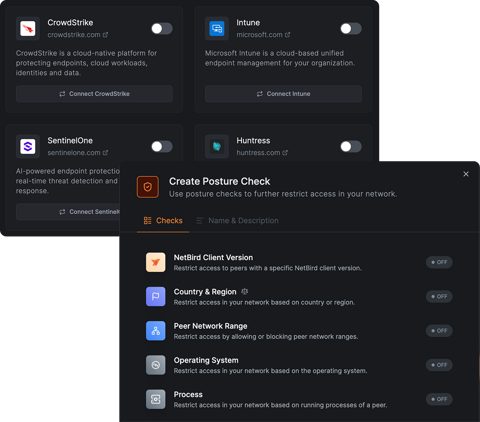Screen dimensions: 480x422
Task: Click external-link icon next to sentinelone.com
Action: (x=106, y=153)
